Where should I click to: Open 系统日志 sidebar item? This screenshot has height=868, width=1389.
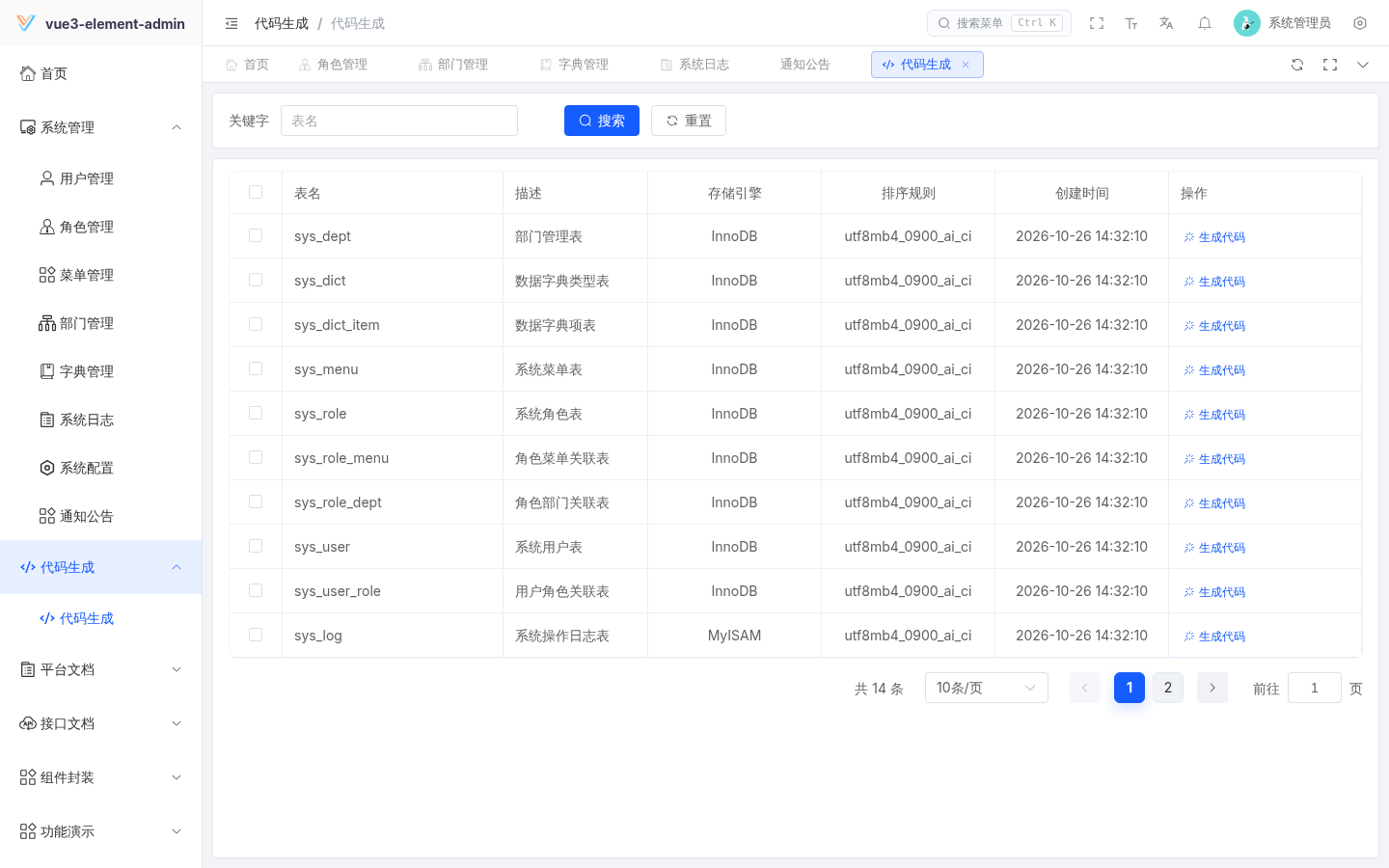tap(101, 420)
